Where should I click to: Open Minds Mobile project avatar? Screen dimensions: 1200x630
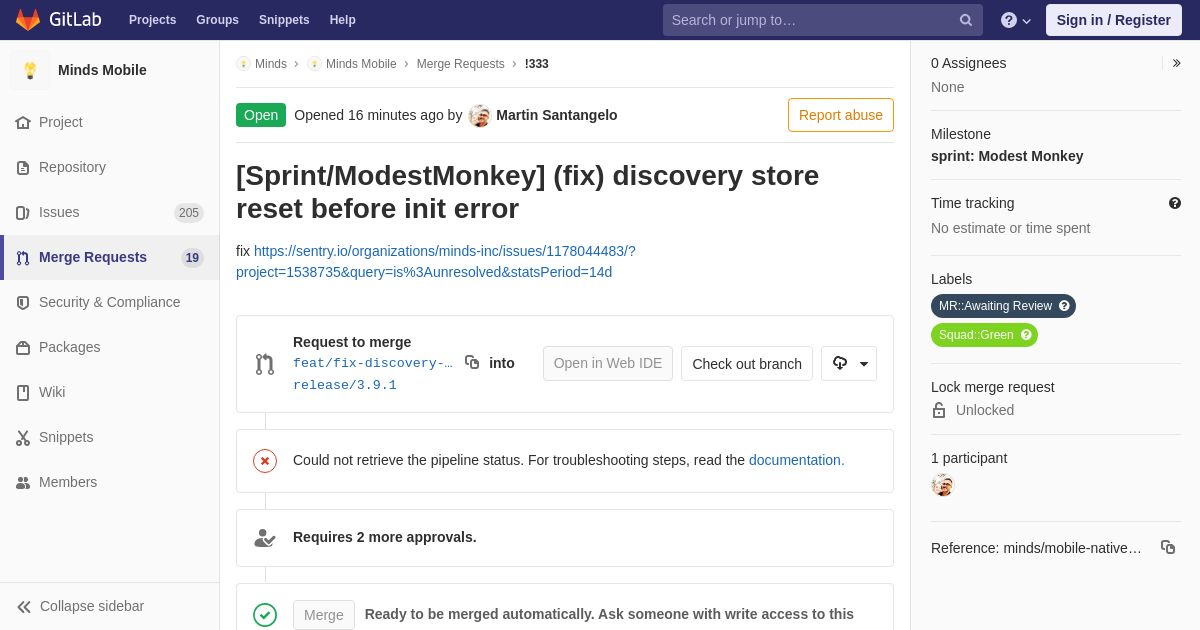[x=30, y=70]
